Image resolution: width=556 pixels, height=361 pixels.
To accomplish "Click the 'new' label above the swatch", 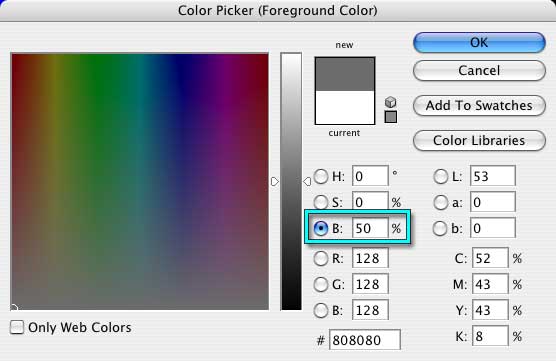I will (344, 45).
